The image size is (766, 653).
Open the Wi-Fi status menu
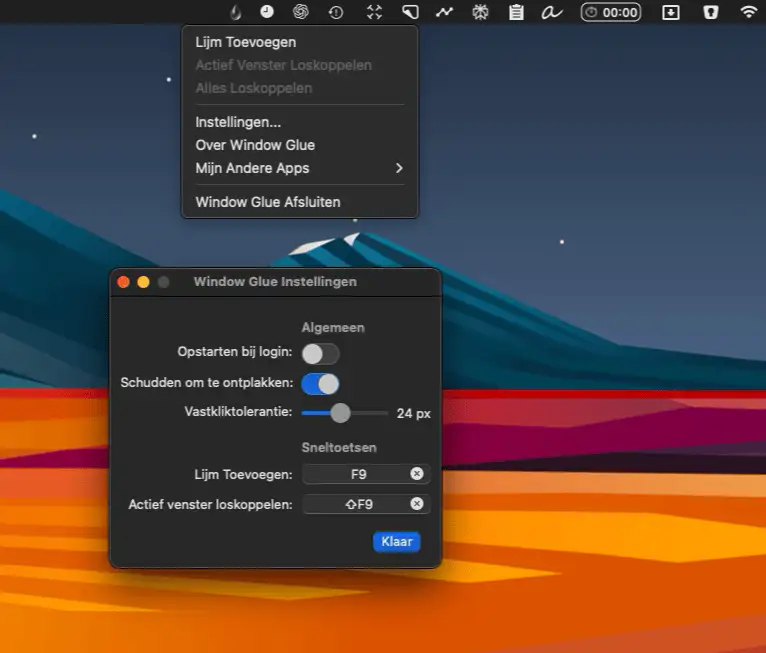(x=748, y=12)
